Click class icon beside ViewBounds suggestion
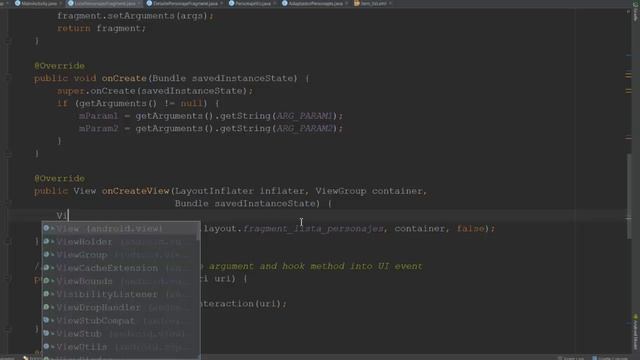Image resolution: width=640 pixels, height=360 pixels. click(x=46, y=280)
